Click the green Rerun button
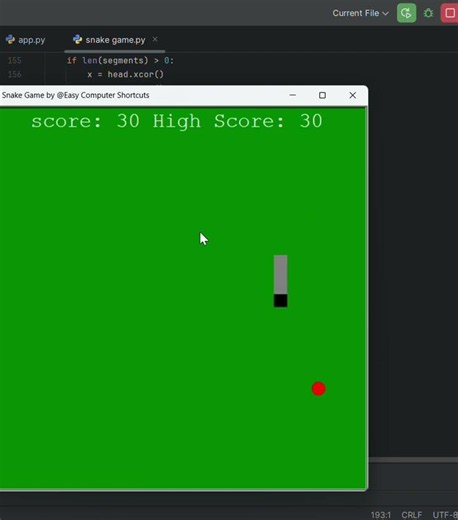458x520 pixels. tap(406, 13)
